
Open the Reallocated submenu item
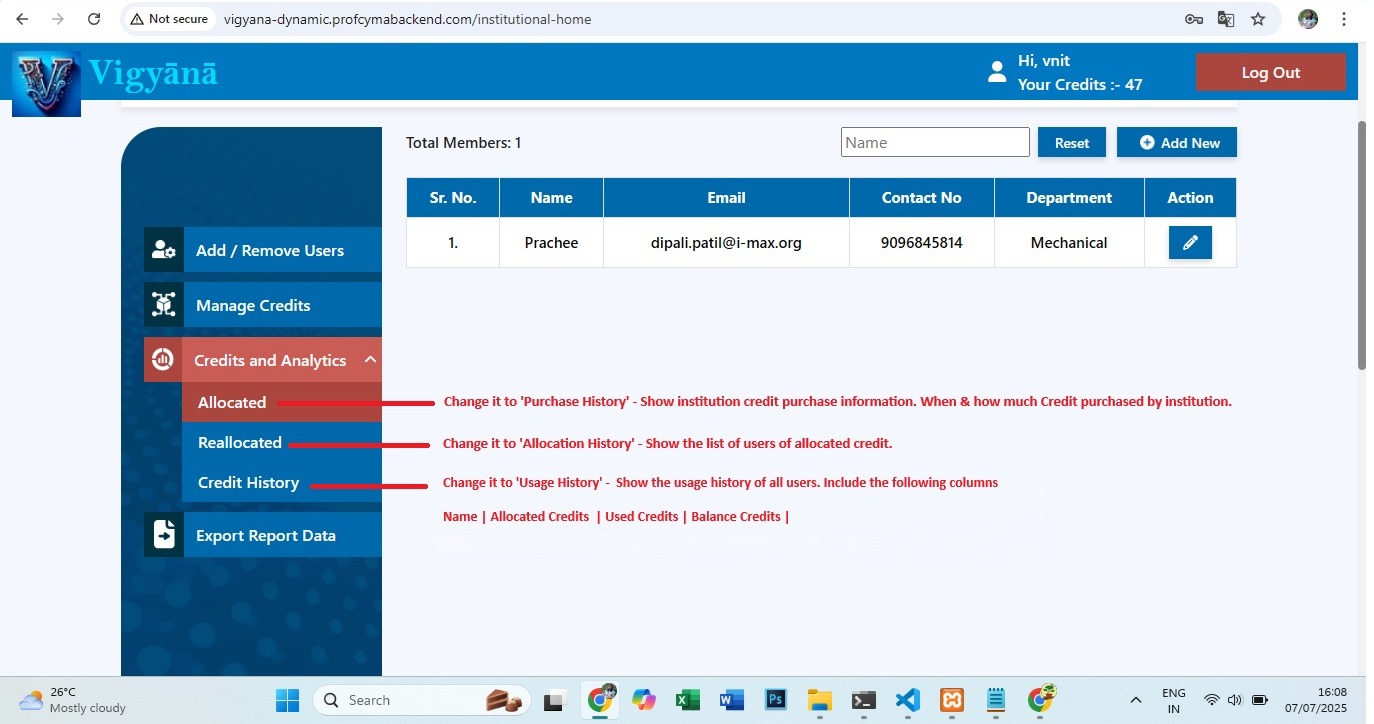click(240, 442)
